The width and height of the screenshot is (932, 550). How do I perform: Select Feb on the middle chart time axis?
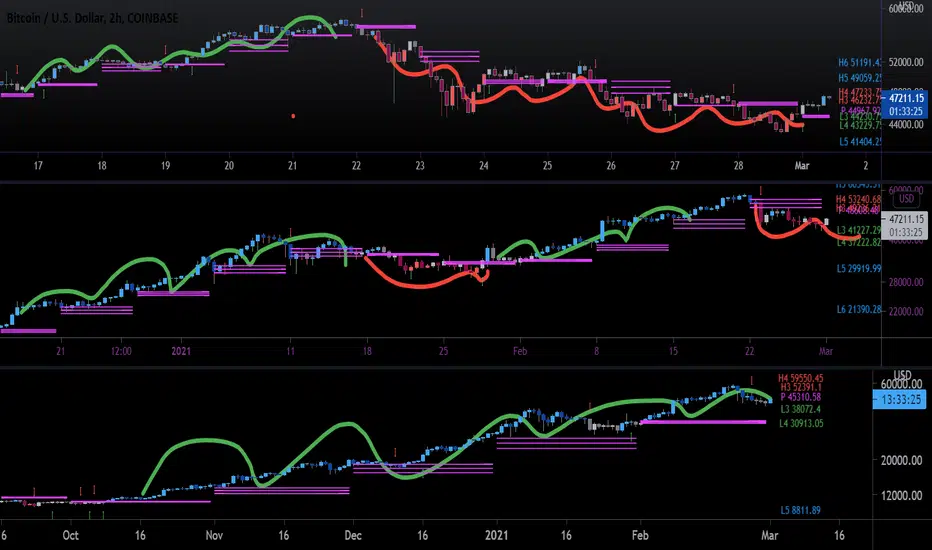pyautogui.click(x=520, y=351)
